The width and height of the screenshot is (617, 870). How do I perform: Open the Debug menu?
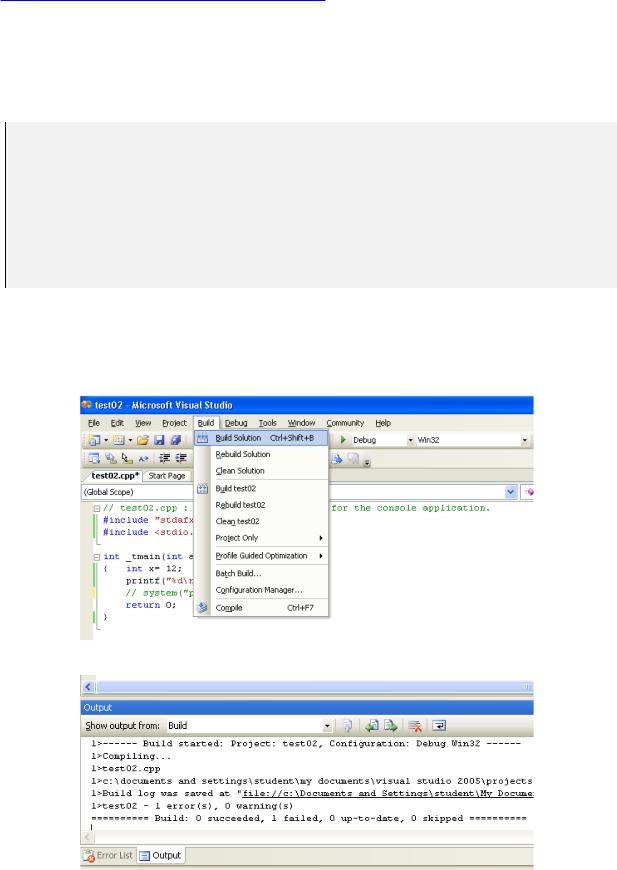[x=236, y=423]
